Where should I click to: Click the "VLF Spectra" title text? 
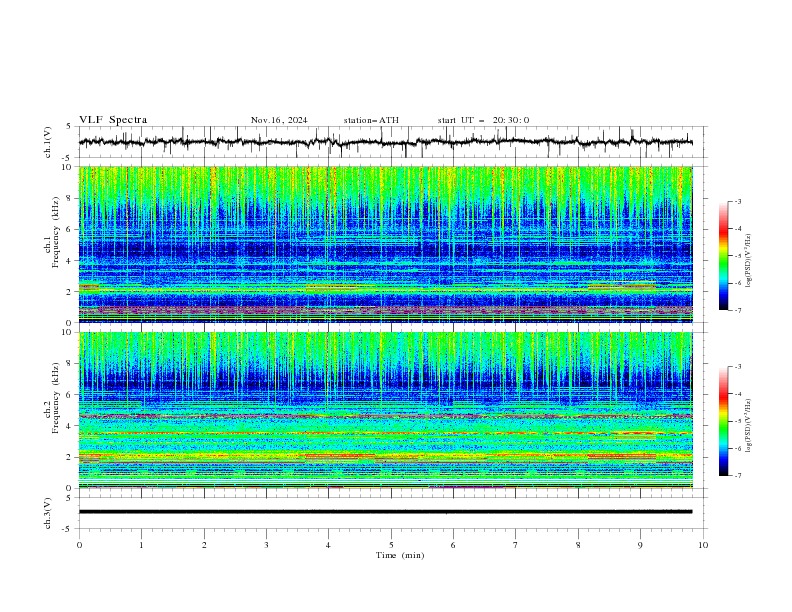[113, 120]
